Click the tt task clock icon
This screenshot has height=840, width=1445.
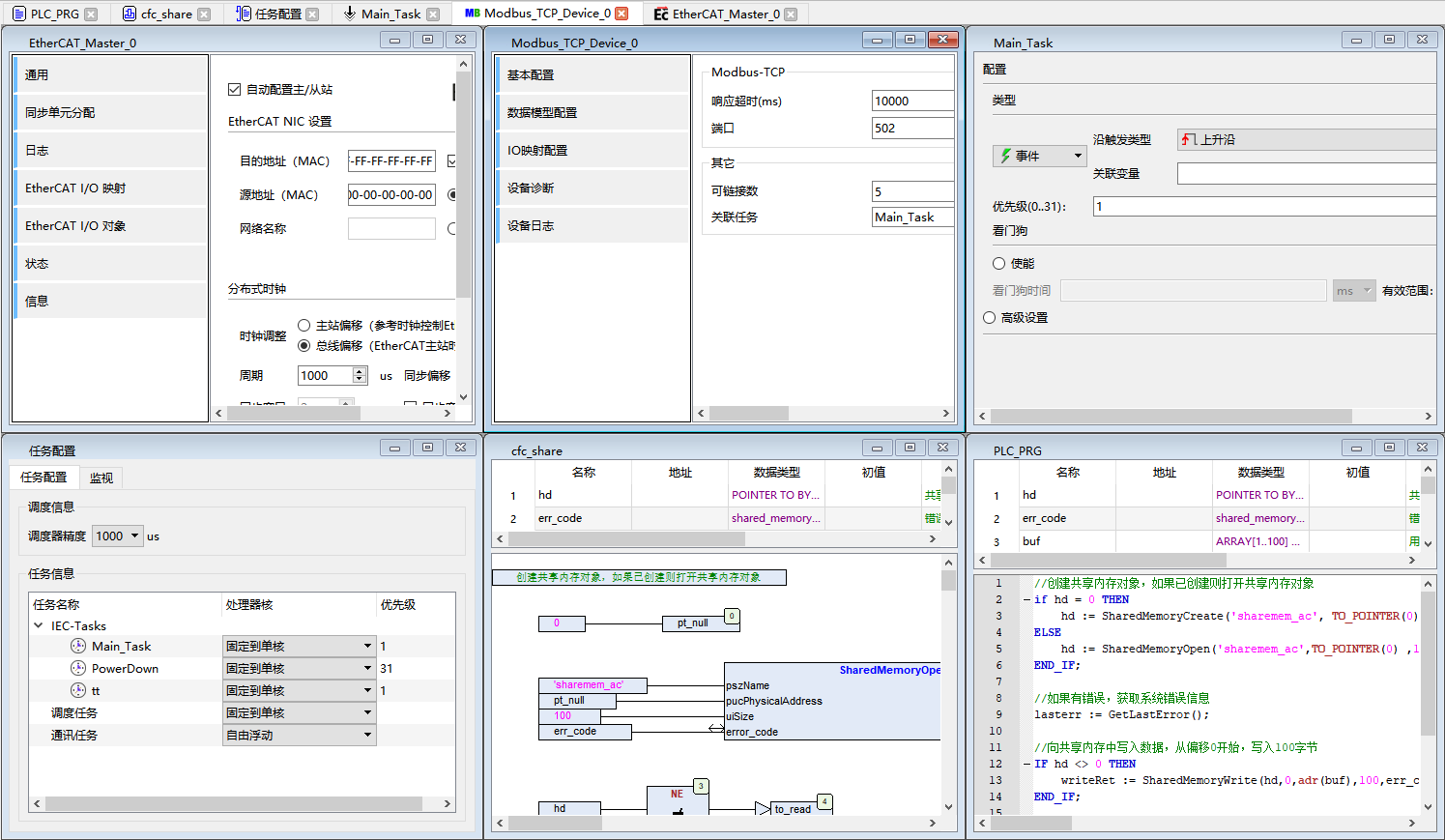pos(78,690)
